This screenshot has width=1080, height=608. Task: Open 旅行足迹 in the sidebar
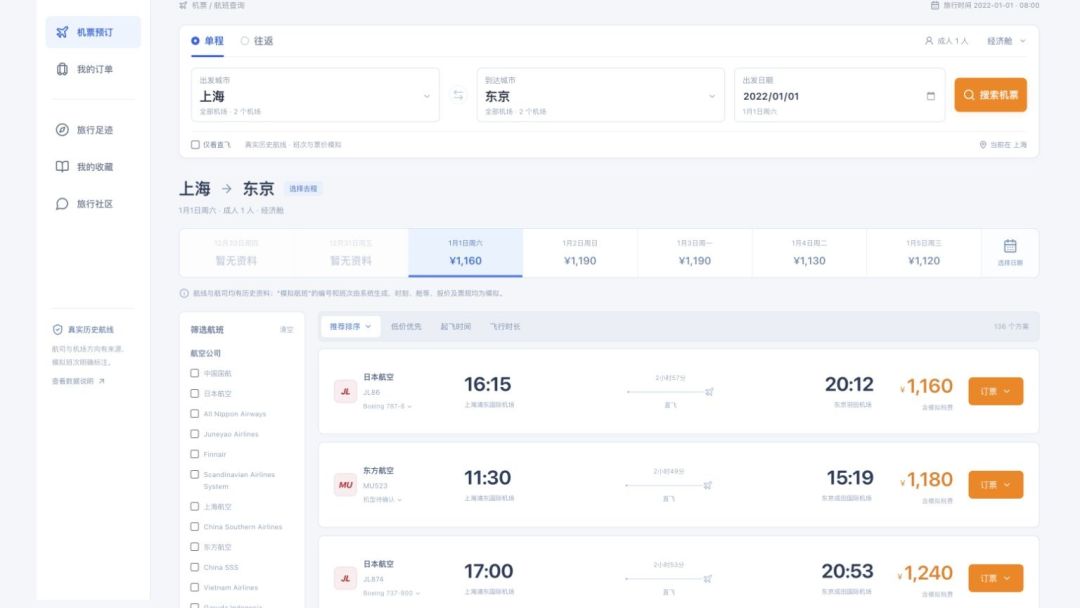click(x=93, y=130)
